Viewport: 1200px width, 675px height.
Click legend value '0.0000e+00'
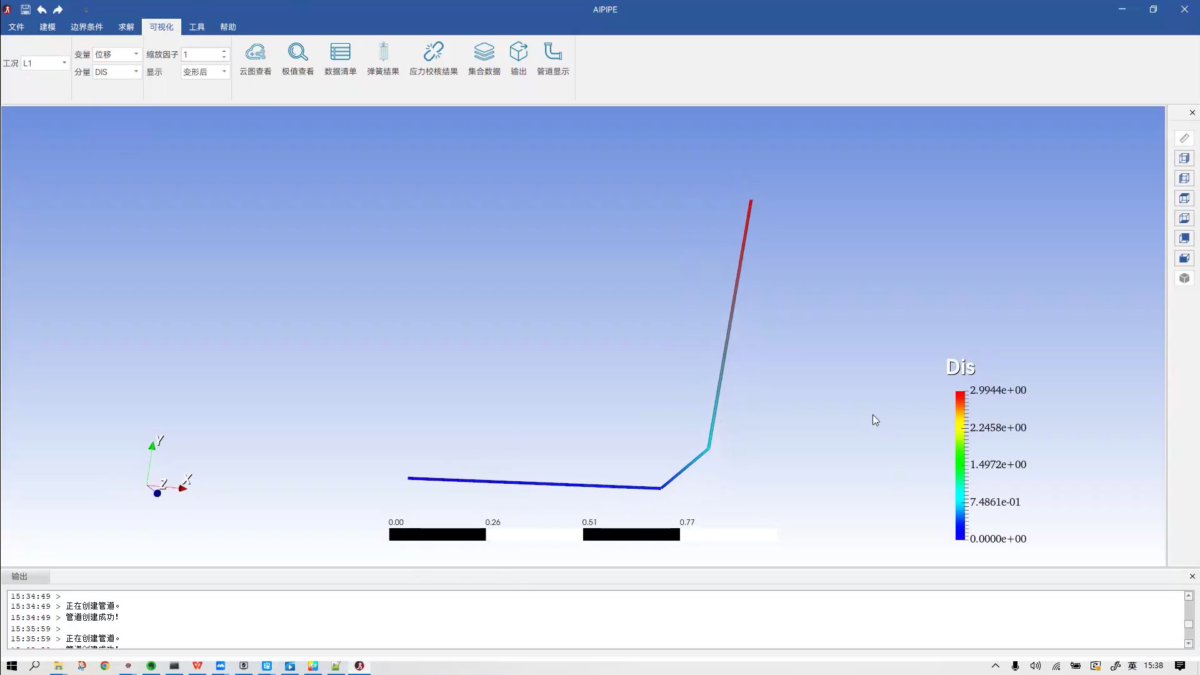pos(998,539)
